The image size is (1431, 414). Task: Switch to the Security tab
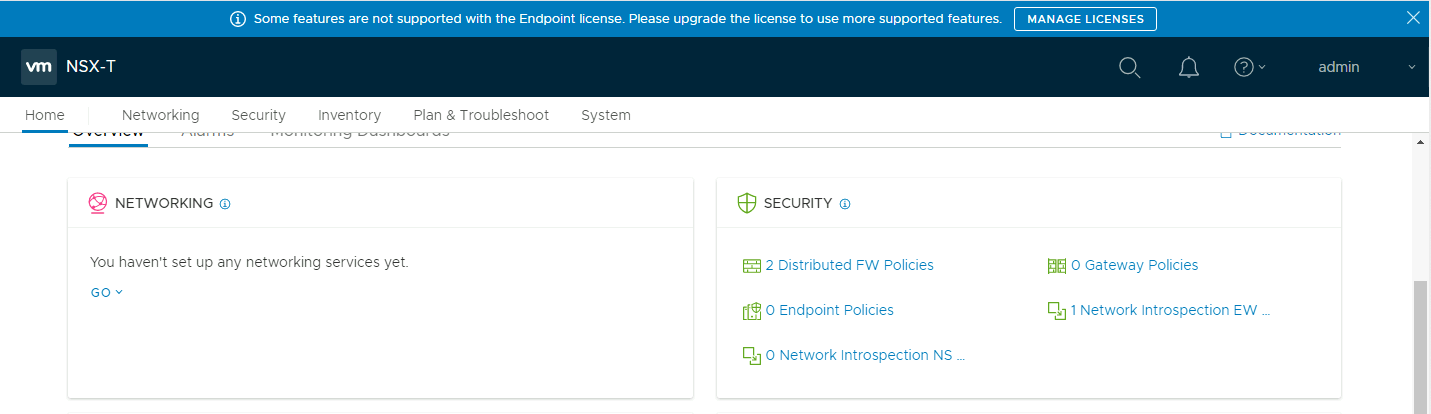click(x=258, y=115)
